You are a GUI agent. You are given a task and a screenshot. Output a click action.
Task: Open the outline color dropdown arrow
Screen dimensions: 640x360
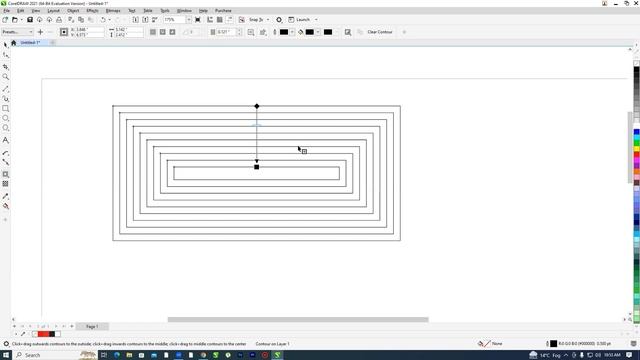[x=292, y=32]
